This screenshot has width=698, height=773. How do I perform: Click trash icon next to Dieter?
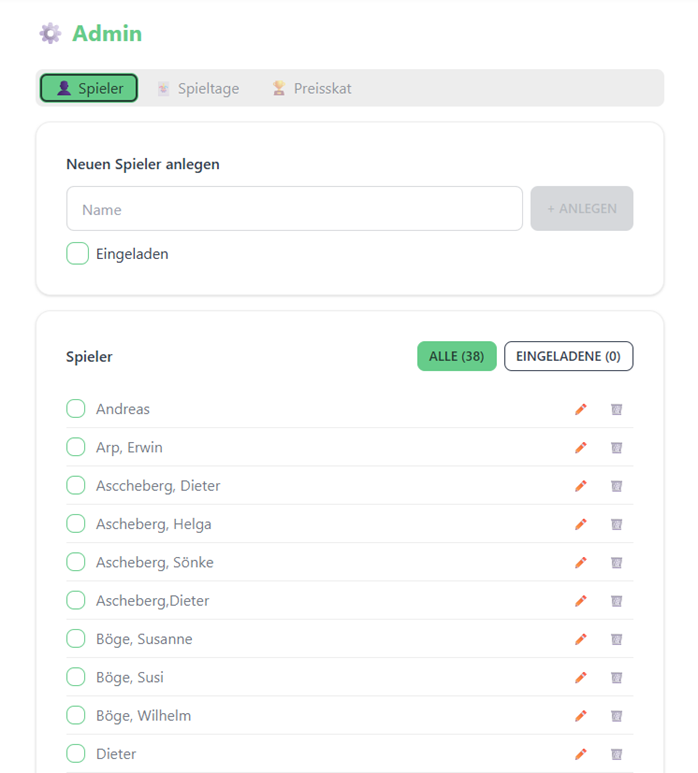click(x=616, y=754)
